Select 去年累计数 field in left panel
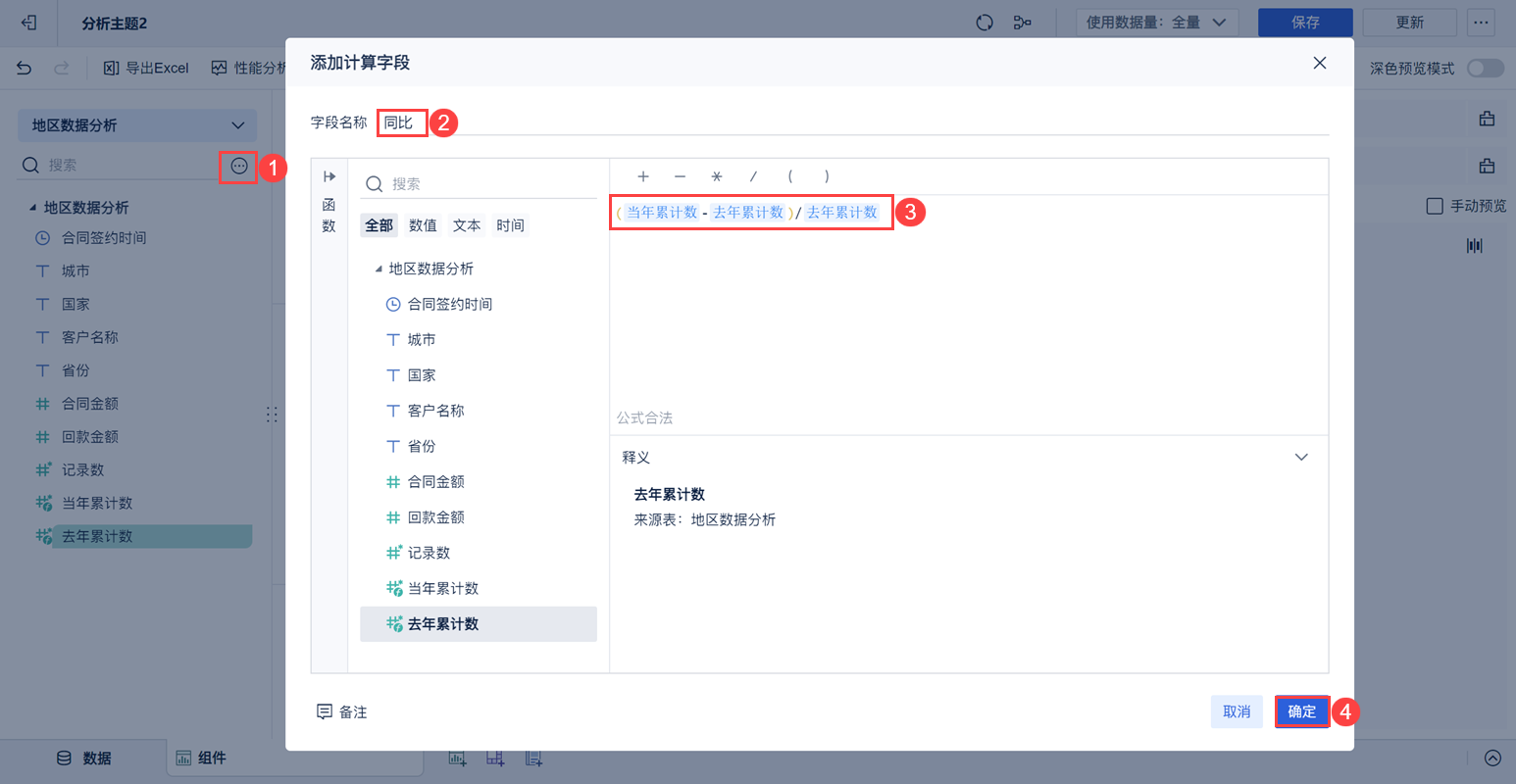1516x784 pixels. (x=143, y=536)
